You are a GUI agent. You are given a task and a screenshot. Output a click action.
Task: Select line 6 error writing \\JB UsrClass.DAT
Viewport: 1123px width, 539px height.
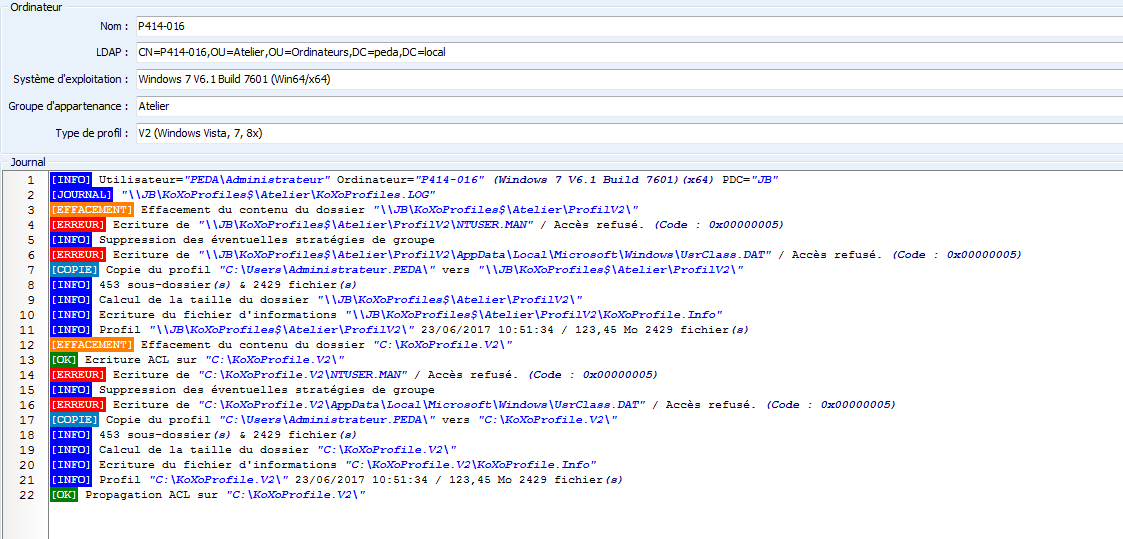(x=536, y=255)
